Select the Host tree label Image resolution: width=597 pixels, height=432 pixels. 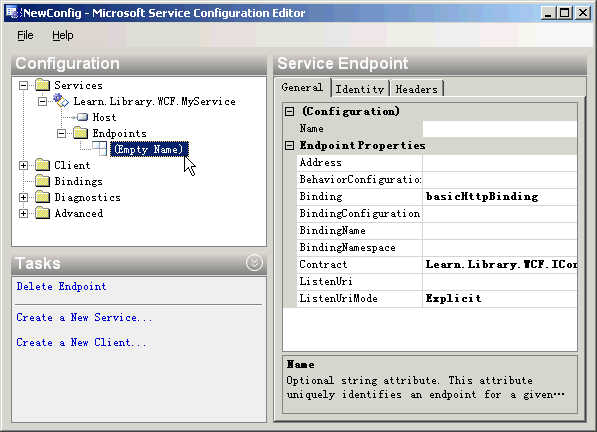coord(104,117)
